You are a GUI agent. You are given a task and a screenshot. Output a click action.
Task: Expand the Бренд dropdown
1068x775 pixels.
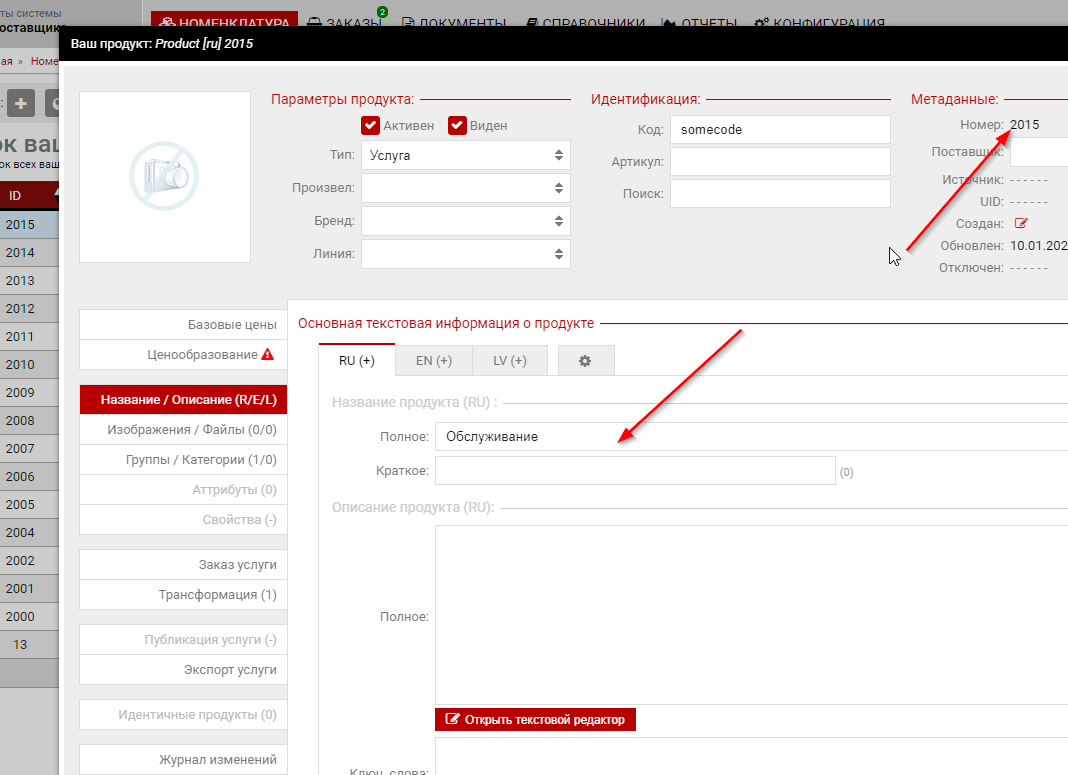tap(465, 221)
